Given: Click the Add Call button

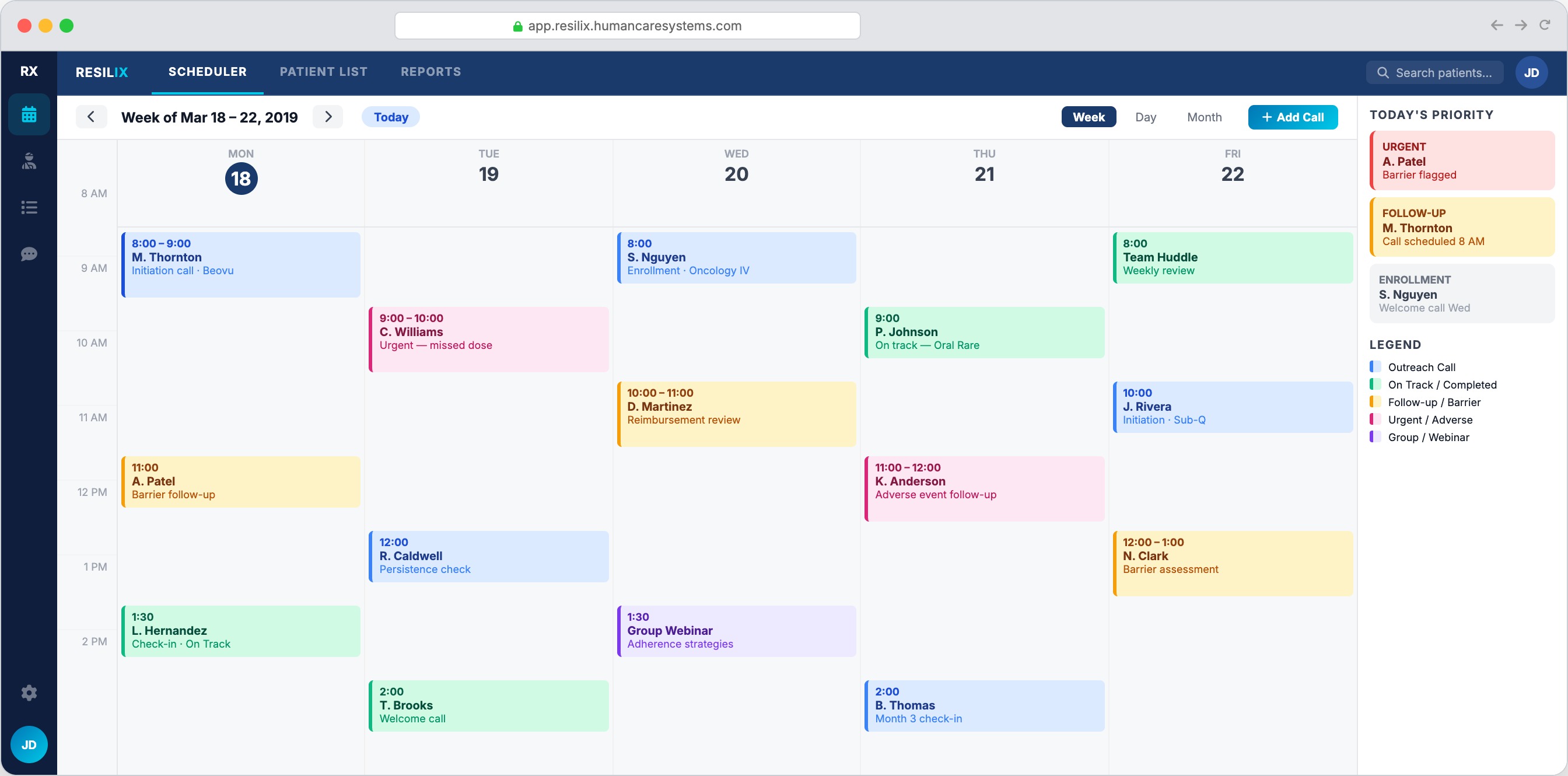Looking at the screenshot, I should [x=1292, y=117].
